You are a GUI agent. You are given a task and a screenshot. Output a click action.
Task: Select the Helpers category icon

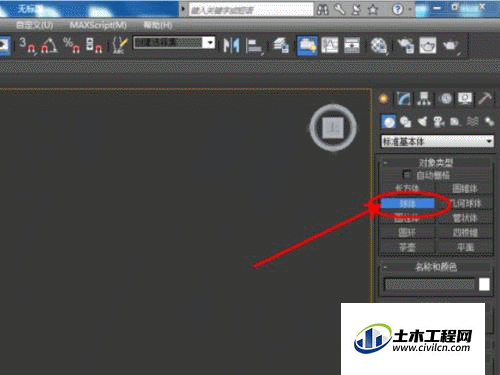[455, 122]
